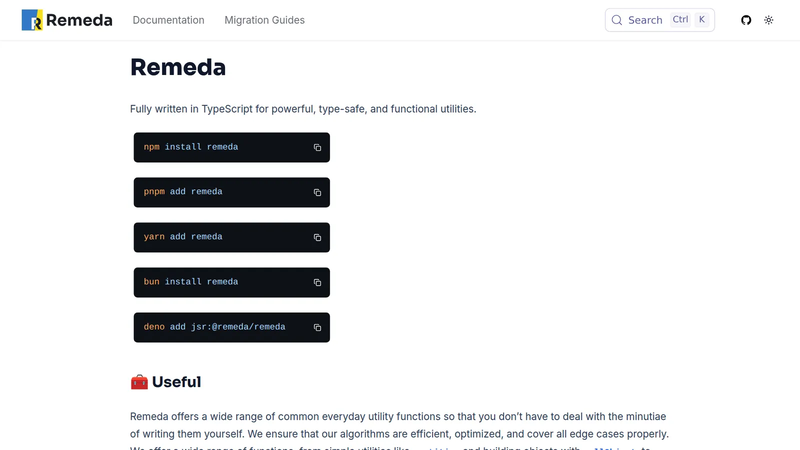The height and width of the screenshot is (450, 800).
Task: Click the Ctrl shortcut key badge
Action: click(680, 19)
